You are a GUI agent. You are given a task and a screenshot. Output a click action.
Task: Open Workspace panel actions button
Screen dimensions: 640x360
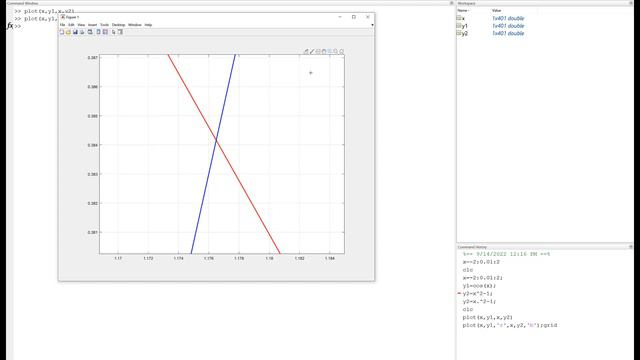coord(631,3)
